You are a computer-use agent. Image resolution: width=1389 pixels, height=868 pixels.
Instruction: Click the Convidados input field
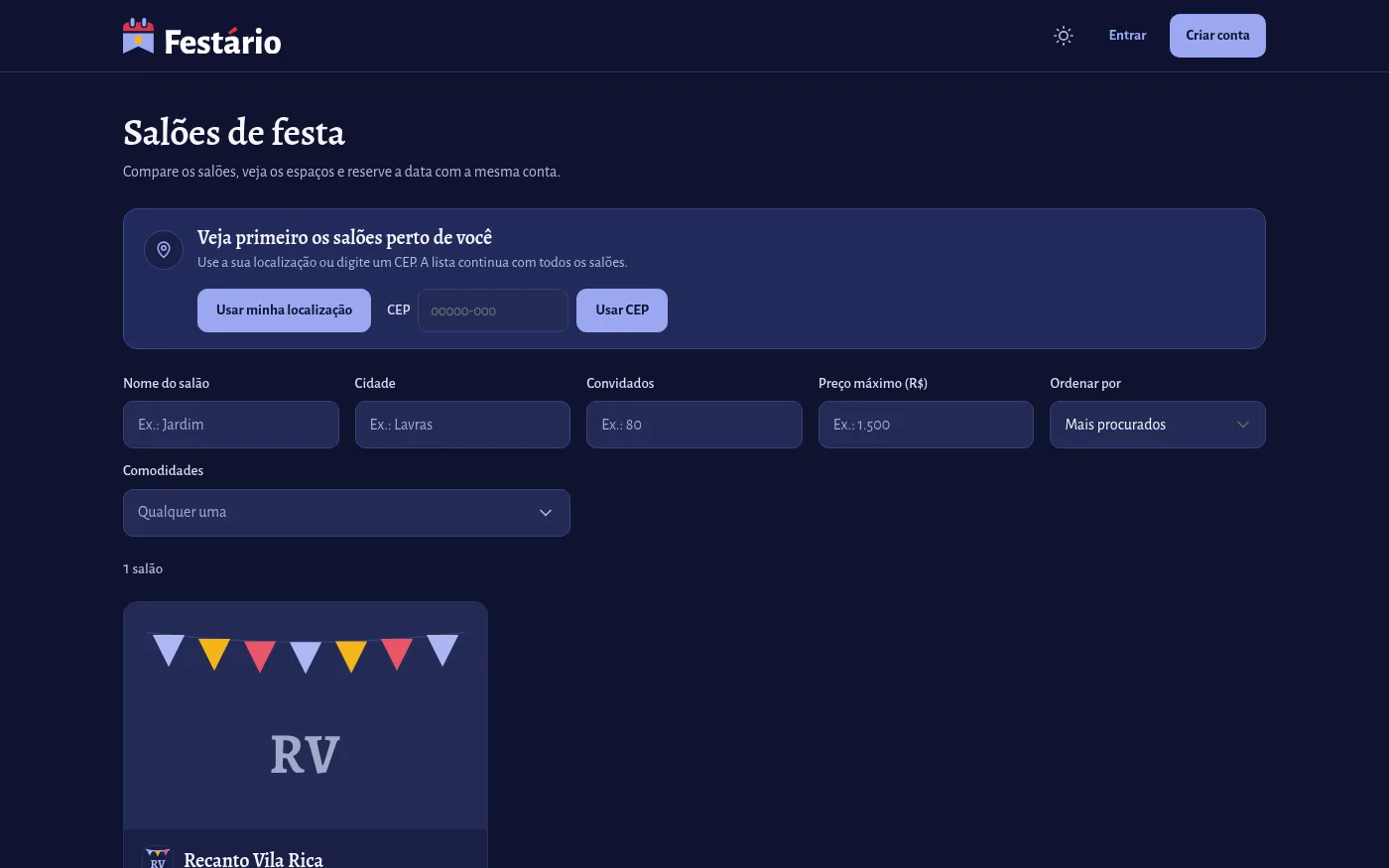[694, 425]
